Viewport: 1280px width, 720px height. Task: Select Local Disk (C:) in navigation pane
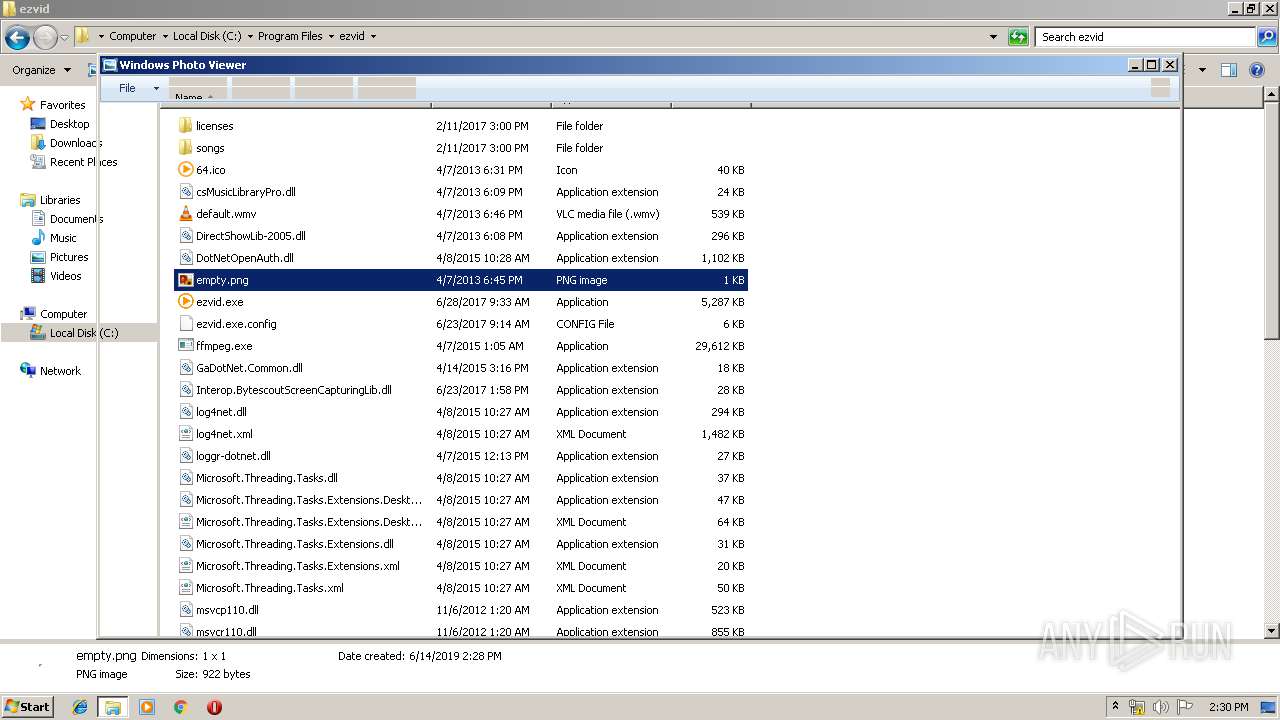[x=84, y=333]
